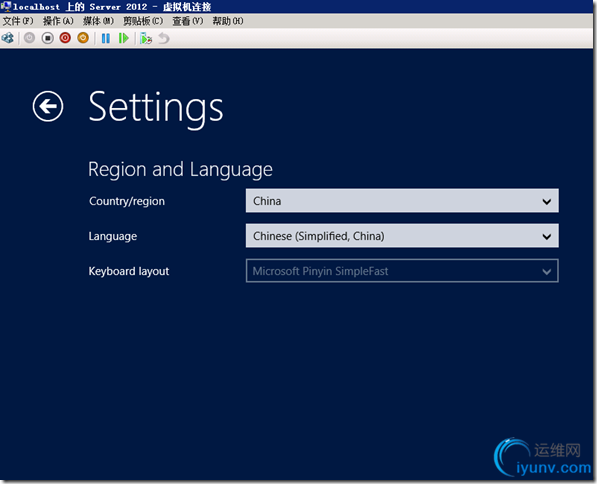Click the red Shut Down icon
This screenshot has width=597, height=484.
(65, 38)
